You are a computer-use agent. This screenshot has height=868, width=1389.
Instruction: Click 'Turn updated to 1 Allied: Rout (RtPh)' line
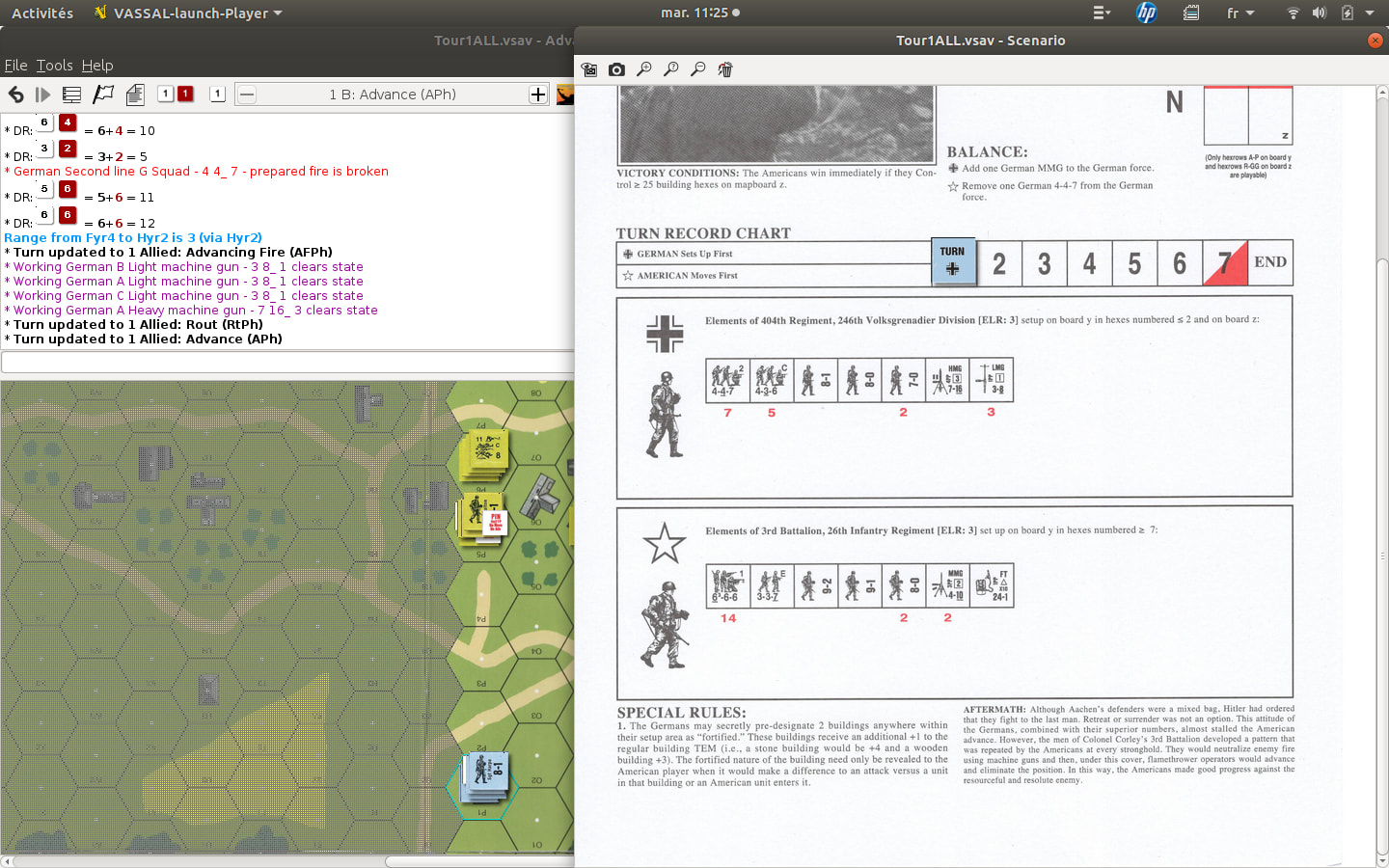pyautogui.click(x=134, y=324)
